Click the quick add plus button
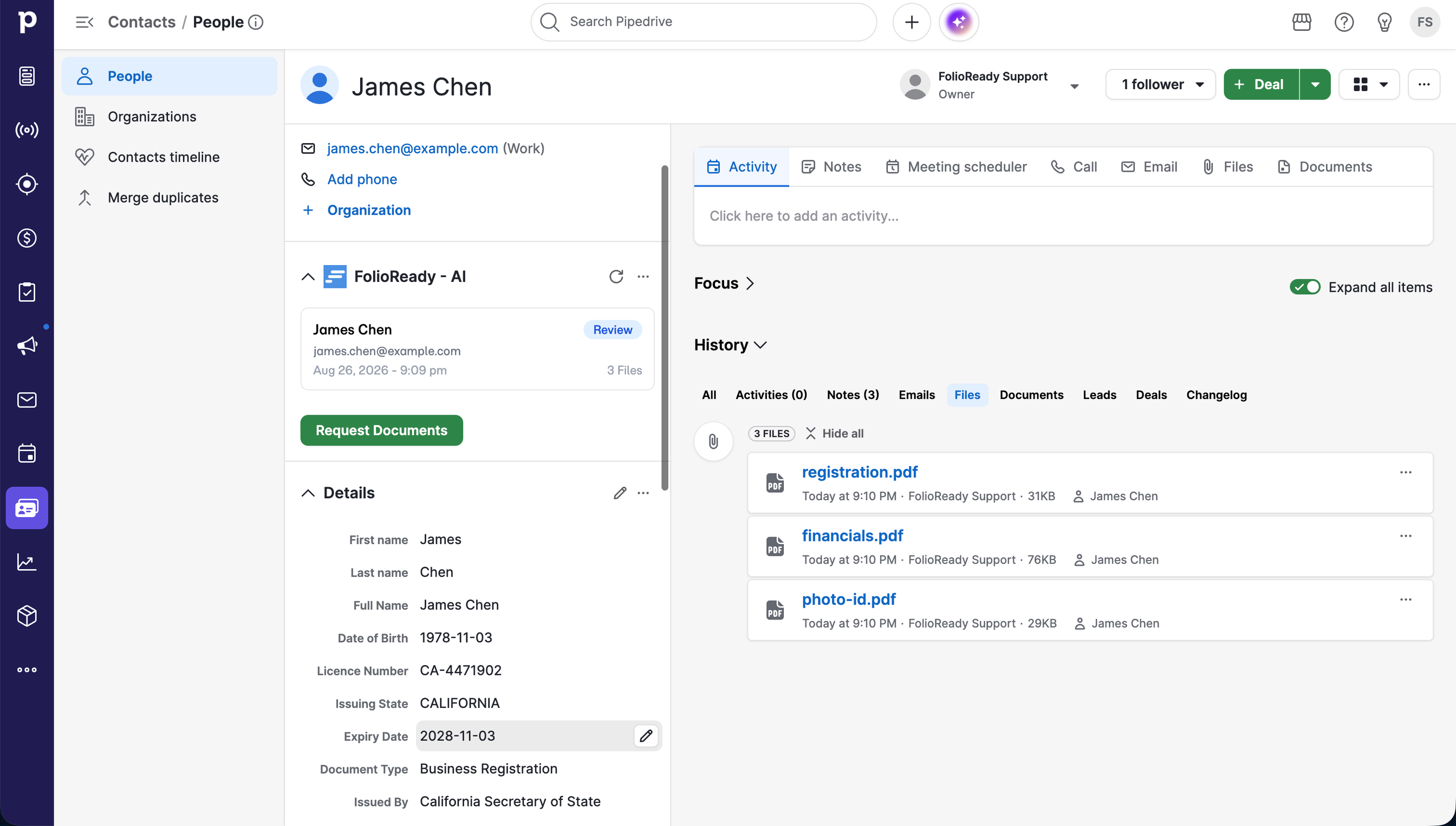This screenshot has width=1456, height=826. (912, 22)
